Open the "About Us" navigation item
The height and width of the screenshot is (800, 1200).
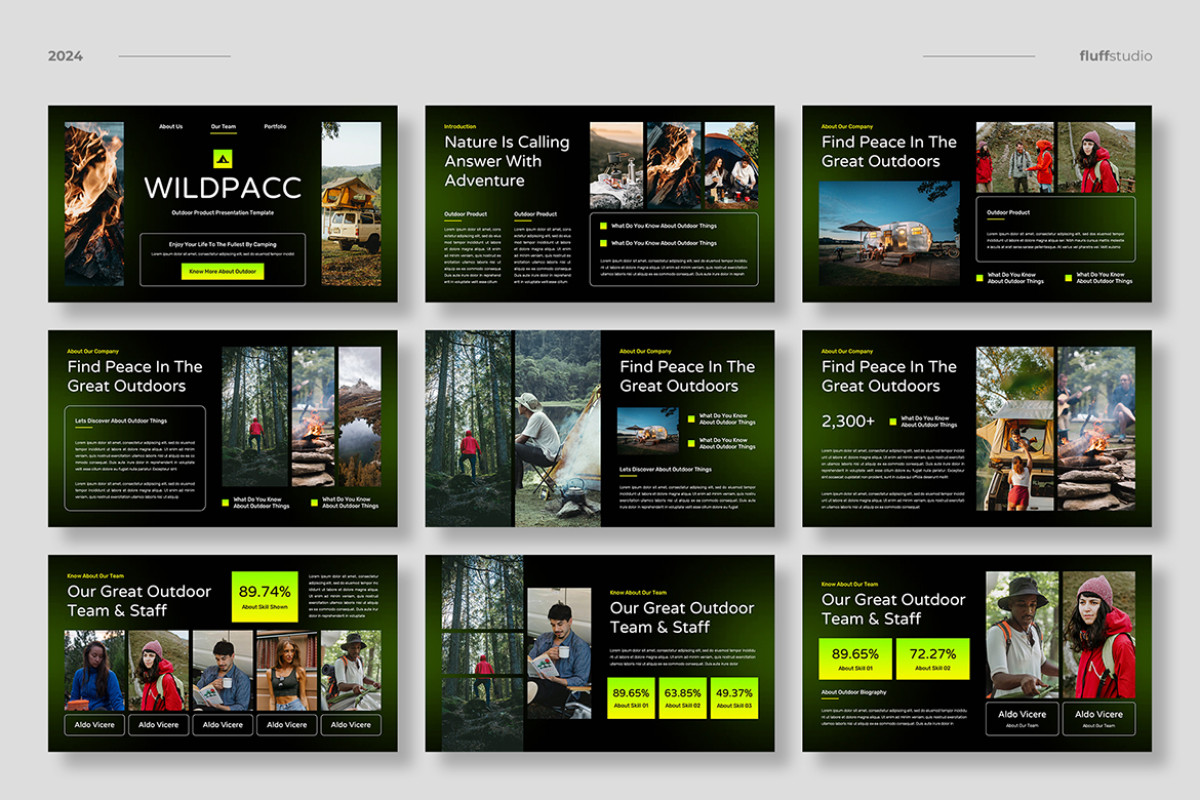[171, 126]
